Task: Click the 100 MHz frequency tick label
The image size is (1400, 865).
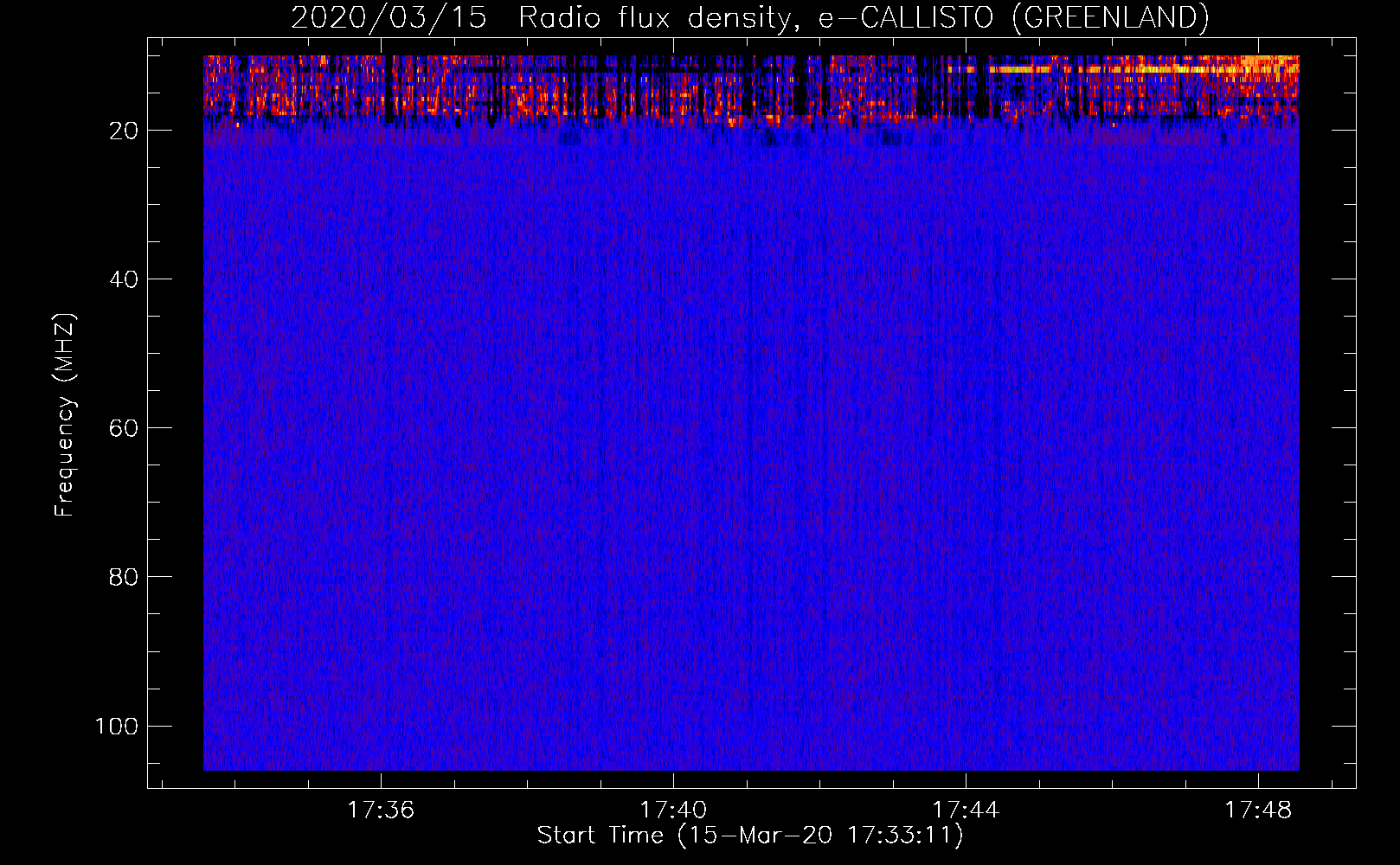Action: (x=117, y=726)
